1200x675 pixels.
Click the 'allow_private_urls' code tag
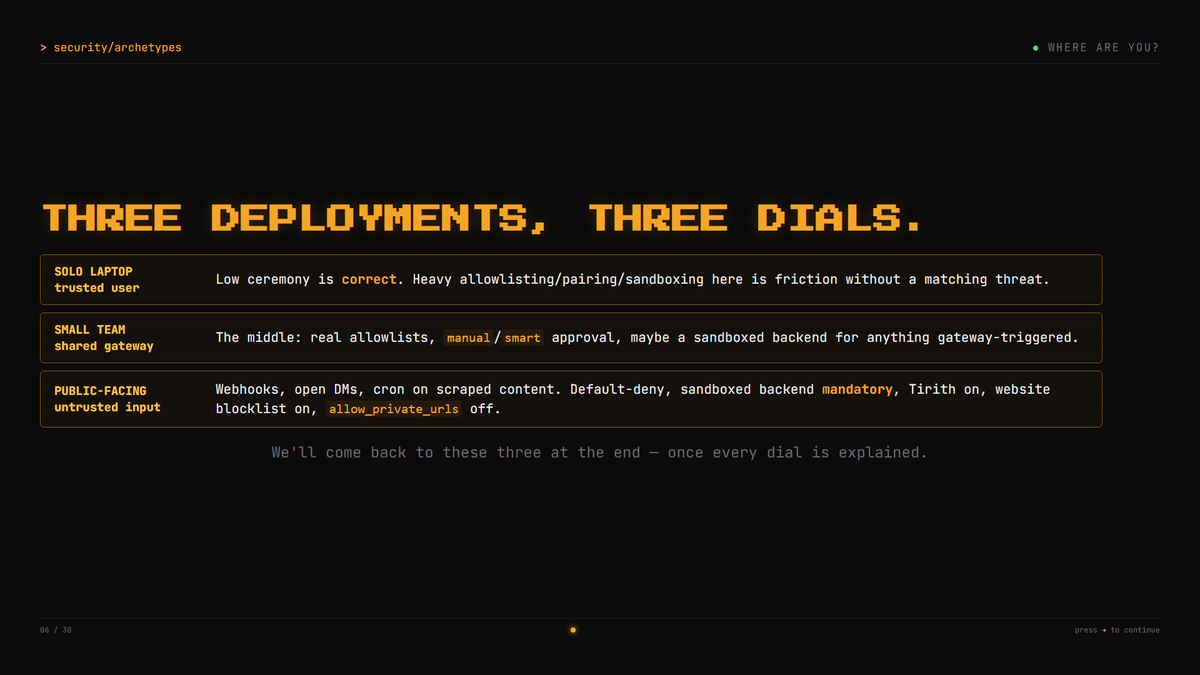(x=393, y=409)
